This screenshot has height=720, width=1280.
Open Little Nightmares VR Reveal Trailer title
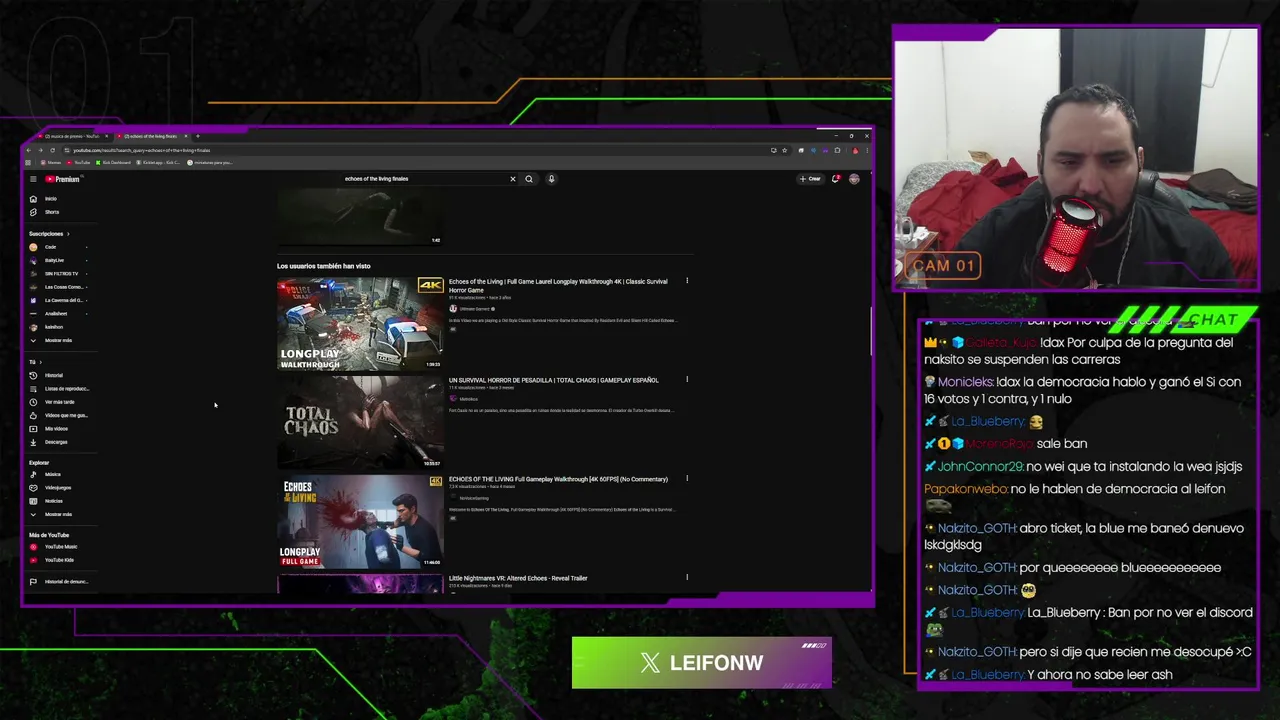pyautogui.click(x=518, y=578)
